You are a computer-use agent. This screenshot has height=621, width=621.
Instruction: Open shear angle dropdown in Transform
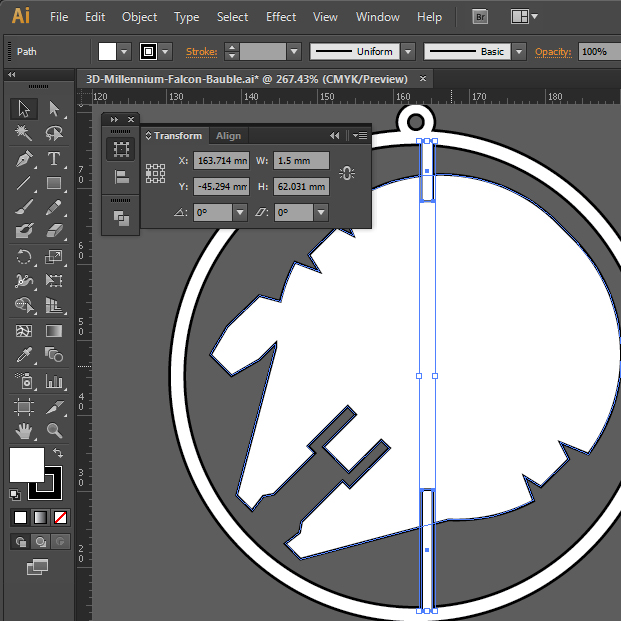[x=321, y=212]
